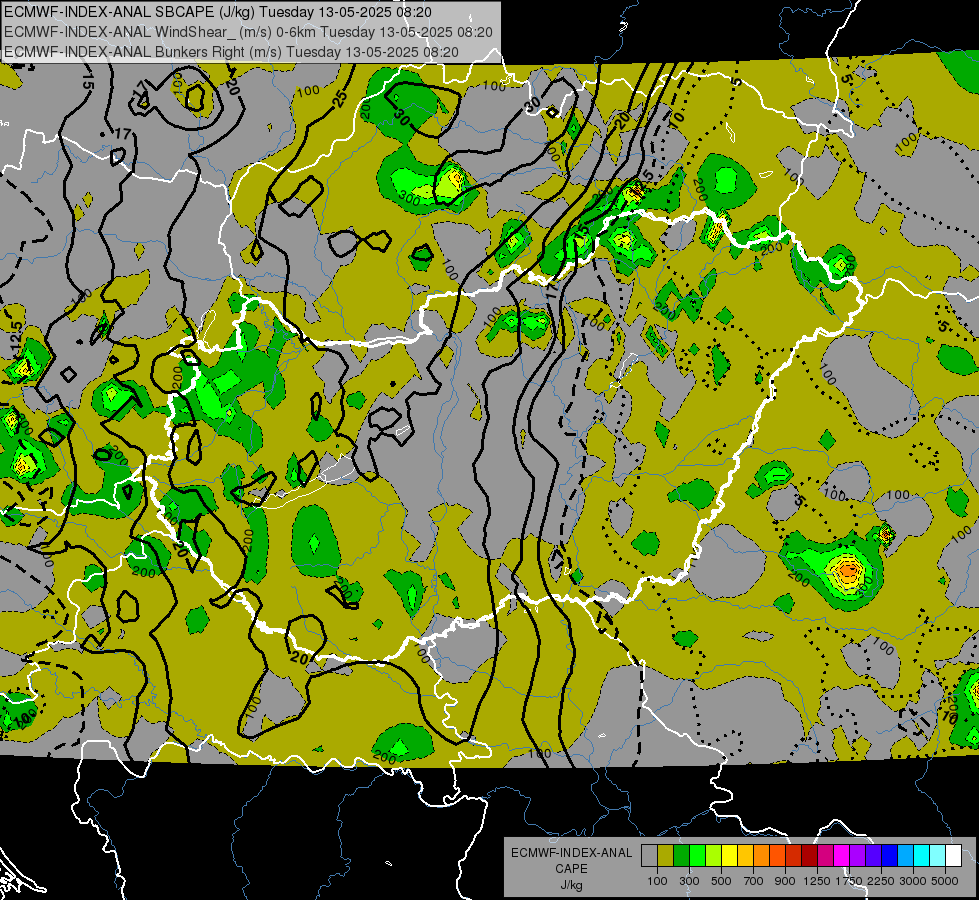The width and height of the screenshot is (979, 900).
Task: Click the 700 label in the CAPE legend
Action: coord(754,881)
